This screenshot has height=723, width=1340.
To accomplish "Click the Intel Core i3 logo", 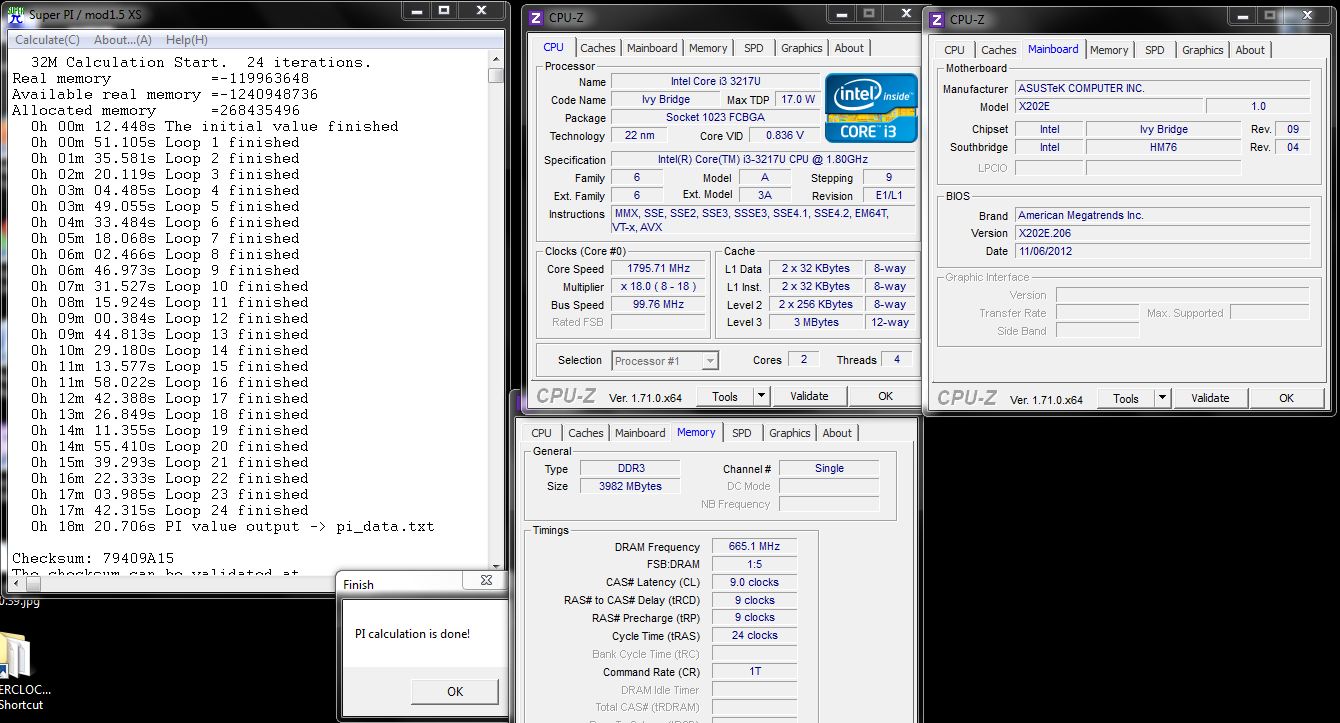I will click(x=870, y=108).
